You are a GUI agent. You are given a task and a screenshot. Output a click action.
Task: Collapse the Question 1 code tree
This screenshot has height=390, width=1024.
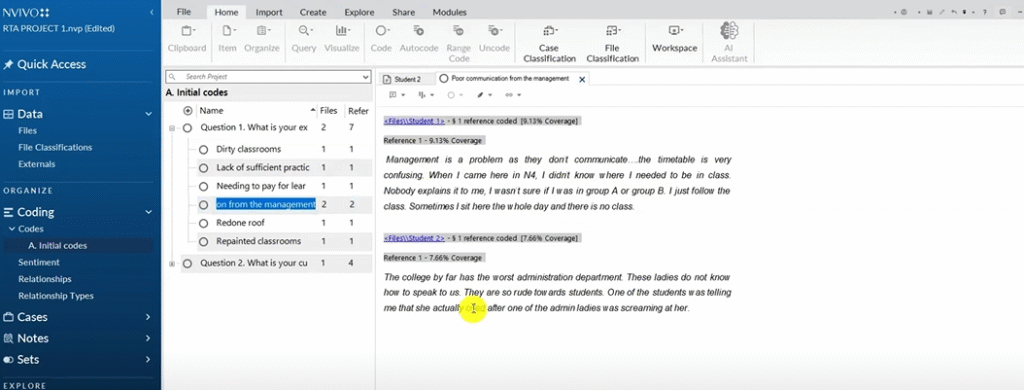(172, 128)
